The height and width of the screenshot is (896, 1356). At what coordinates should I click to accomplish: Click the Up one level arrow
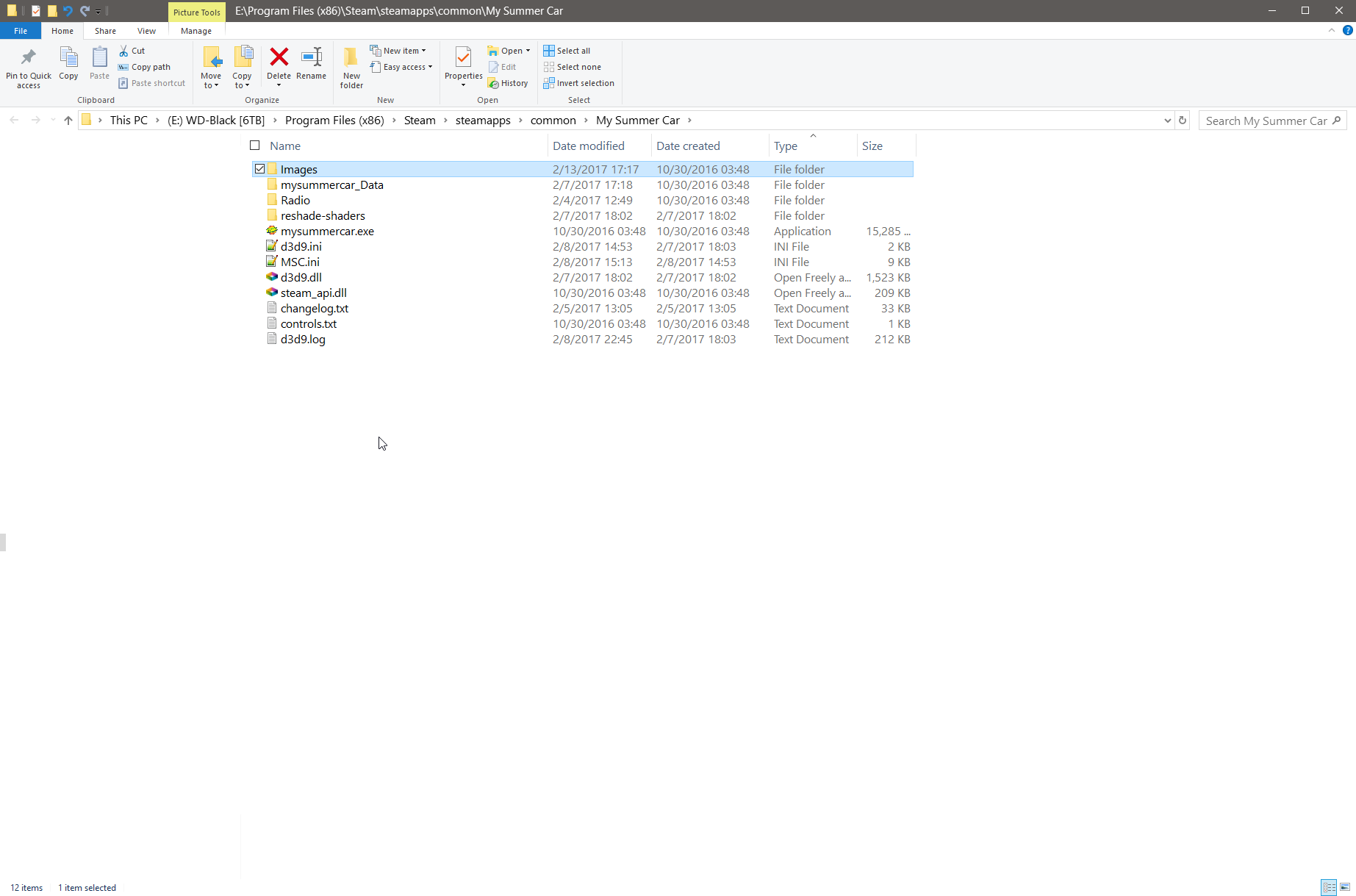point(68,121)
